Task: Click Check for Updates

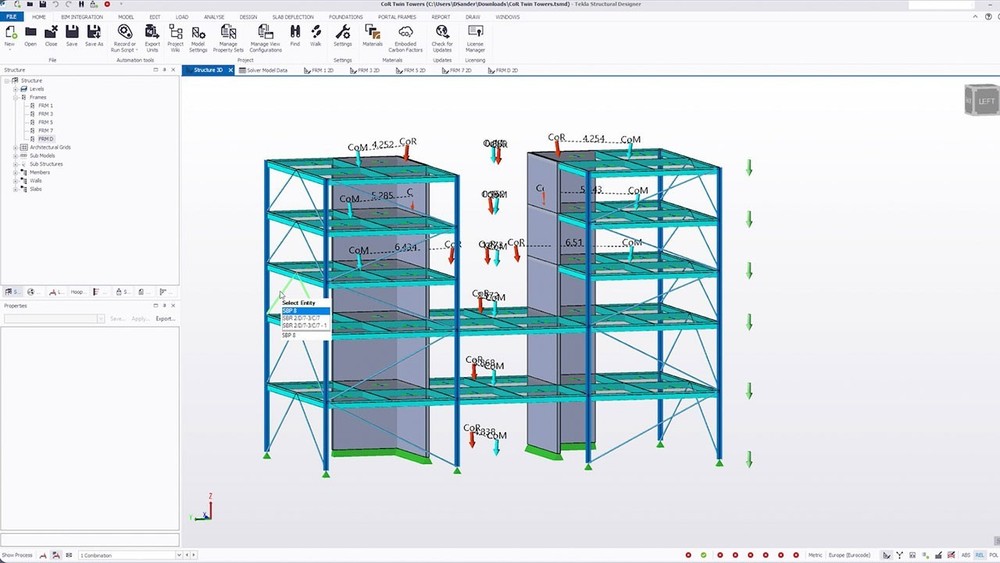Action: [x=442, y=38]
